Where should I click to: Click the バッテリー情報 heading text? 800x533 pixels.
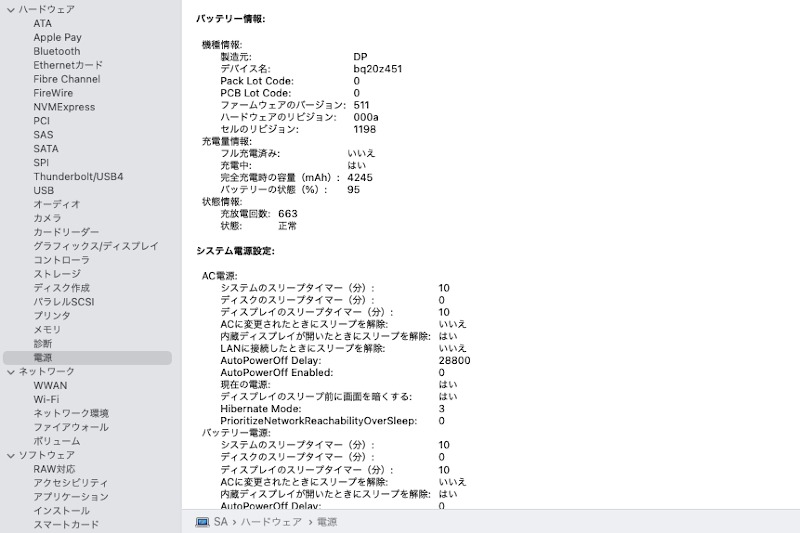tap(231, 19)
